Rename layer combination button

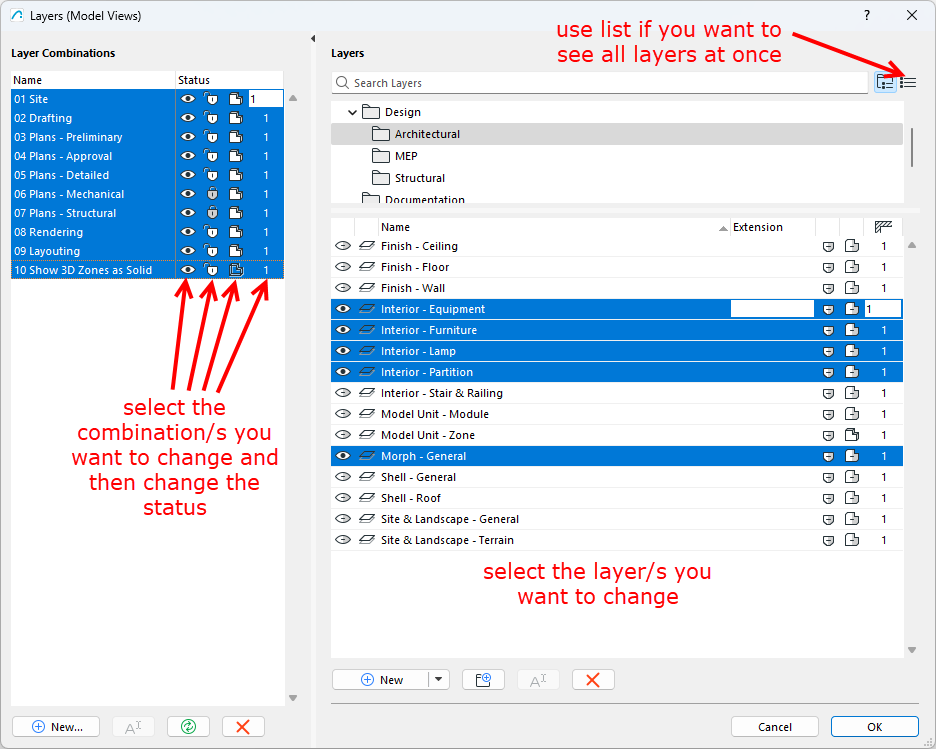134,727
